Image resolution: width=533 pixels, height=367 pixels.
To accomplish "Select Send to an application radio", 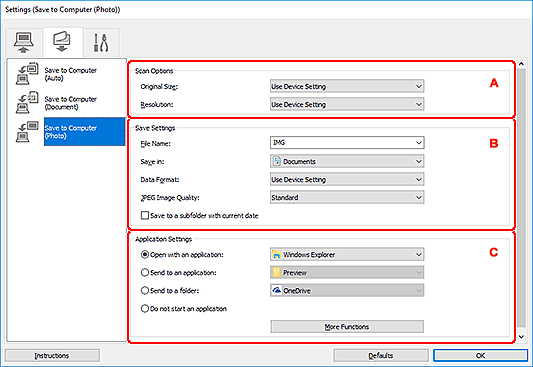I will [145, 273].
